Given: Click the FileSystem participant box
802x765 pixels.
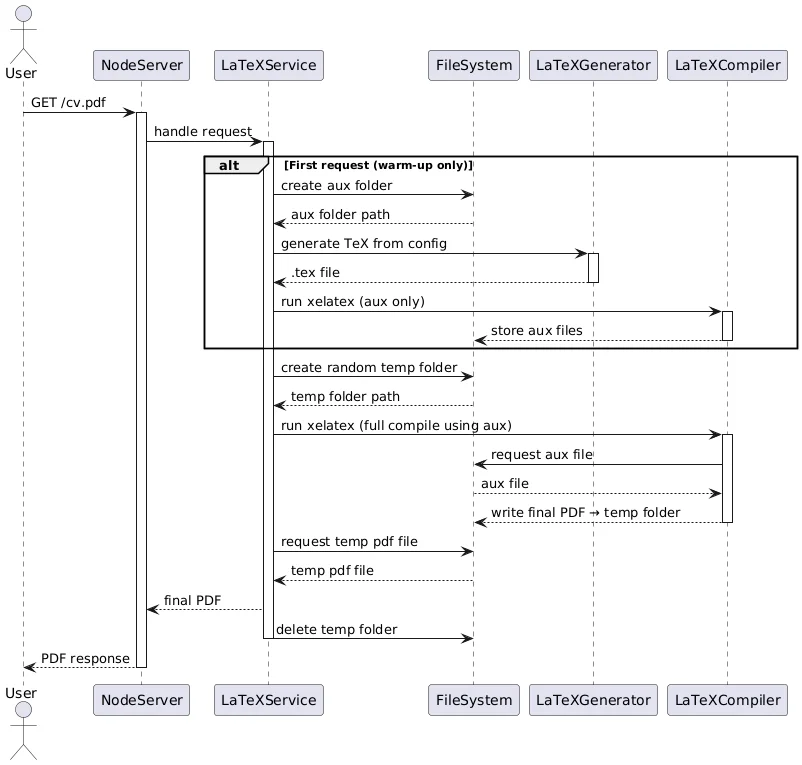Looking at the screenshot, I should [472, 65].
